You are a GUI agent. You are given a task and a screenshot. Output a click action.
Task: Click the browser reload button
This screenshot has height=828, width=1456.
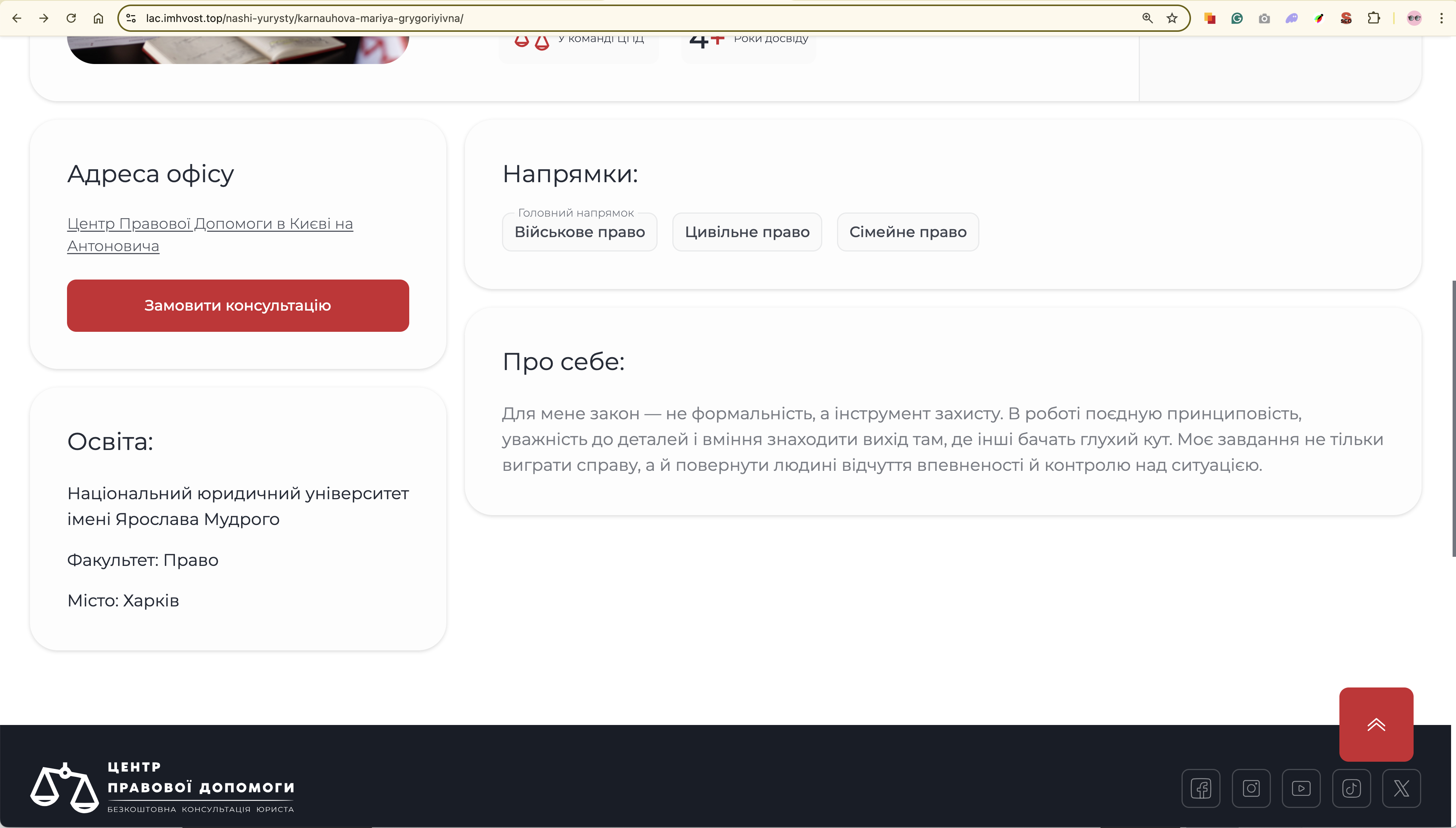(x=71, y=18)
